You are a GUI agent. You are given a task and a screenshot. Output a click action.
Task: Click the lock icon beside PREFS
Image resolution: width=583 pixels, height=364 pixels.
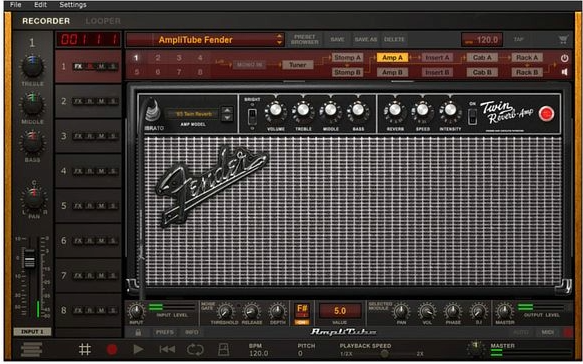(x=138, y=332)
